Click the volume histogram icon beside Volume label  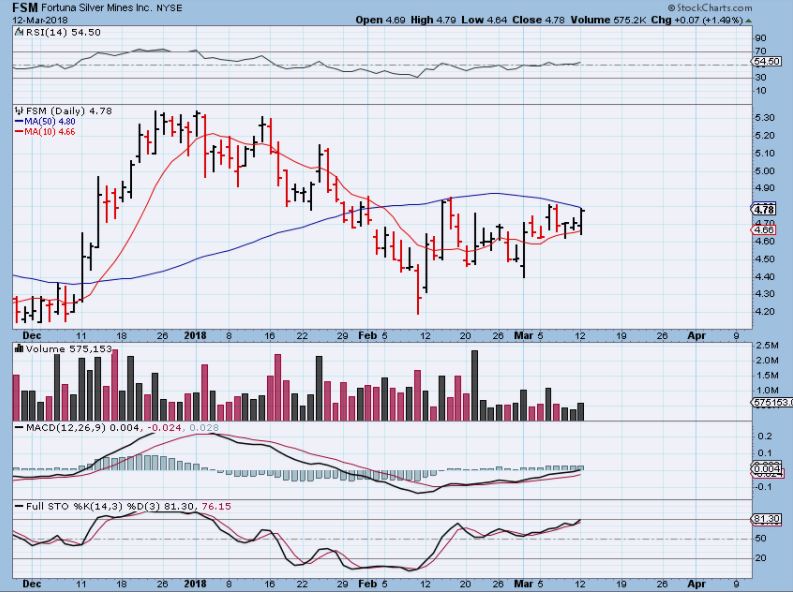(x=19, y=348)
